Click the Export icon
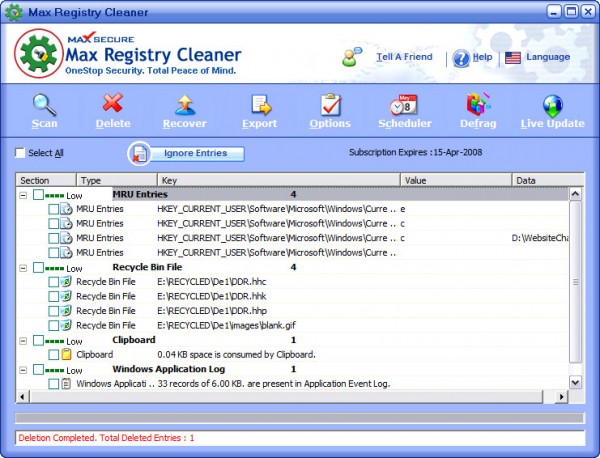The height and width of the screenshot is (458, 600). [260, 105]
